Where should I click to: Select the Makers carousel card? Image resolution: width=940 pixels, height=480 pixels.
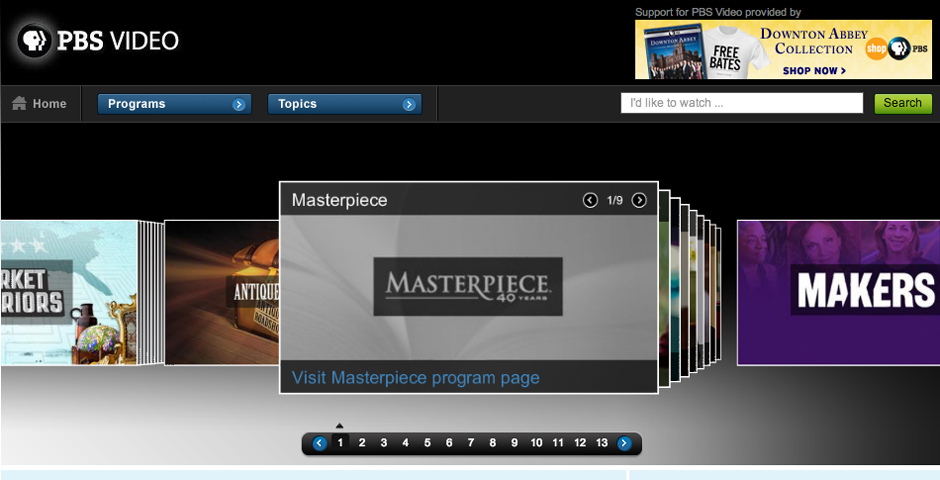coord(838,292)
